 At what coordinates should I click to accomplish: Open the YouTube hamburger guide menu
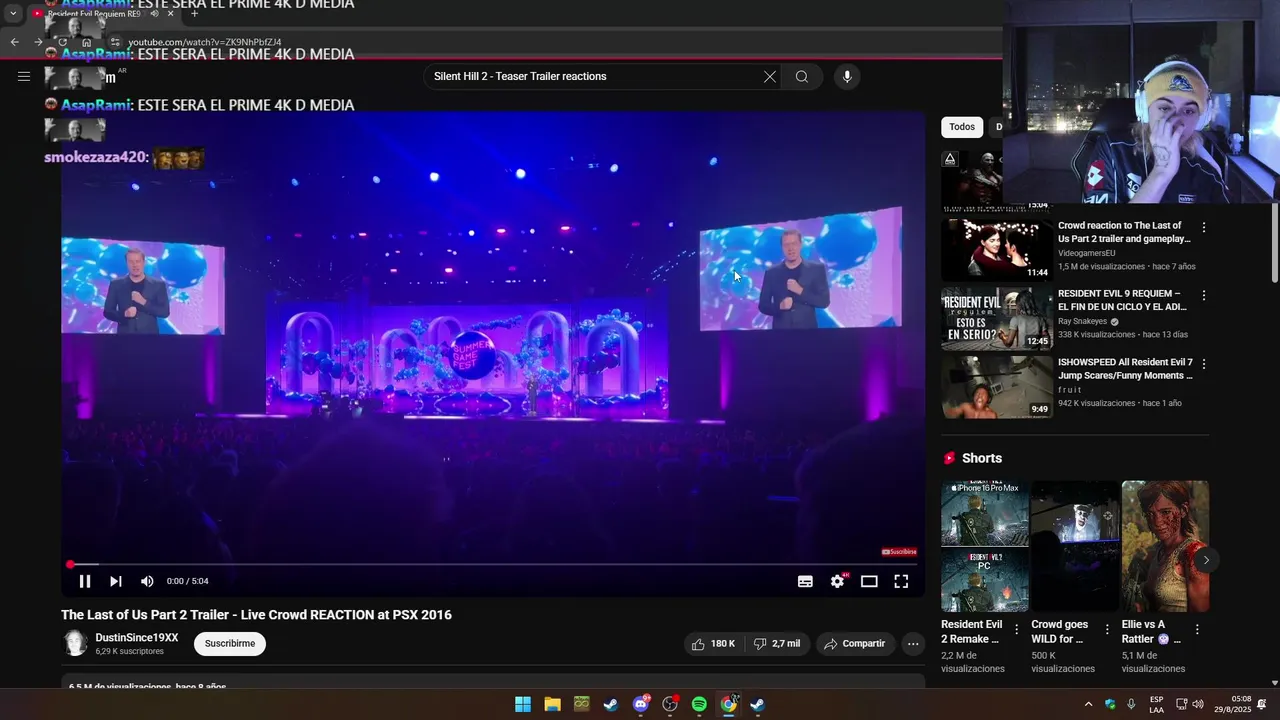[x=24, y=76]
